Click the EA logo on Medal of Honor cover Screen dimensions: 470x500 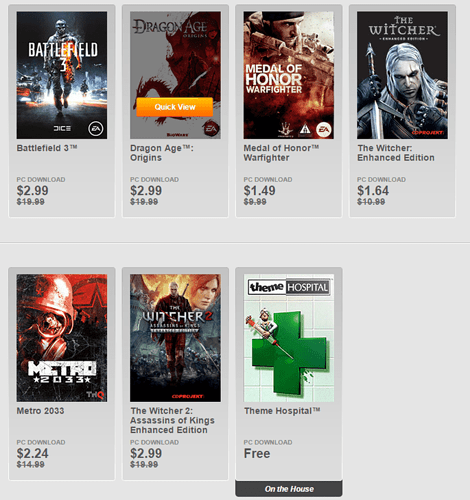(324, 129)
